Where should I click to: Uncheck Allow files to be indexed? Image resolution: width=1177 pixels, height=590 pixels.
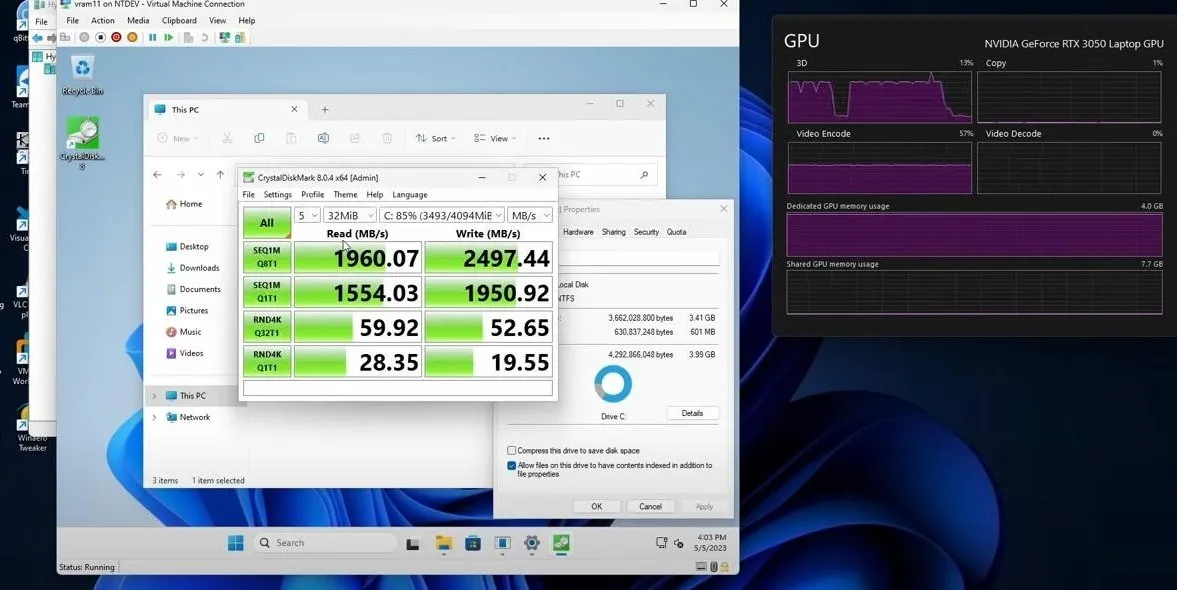(x=511, y=465)
